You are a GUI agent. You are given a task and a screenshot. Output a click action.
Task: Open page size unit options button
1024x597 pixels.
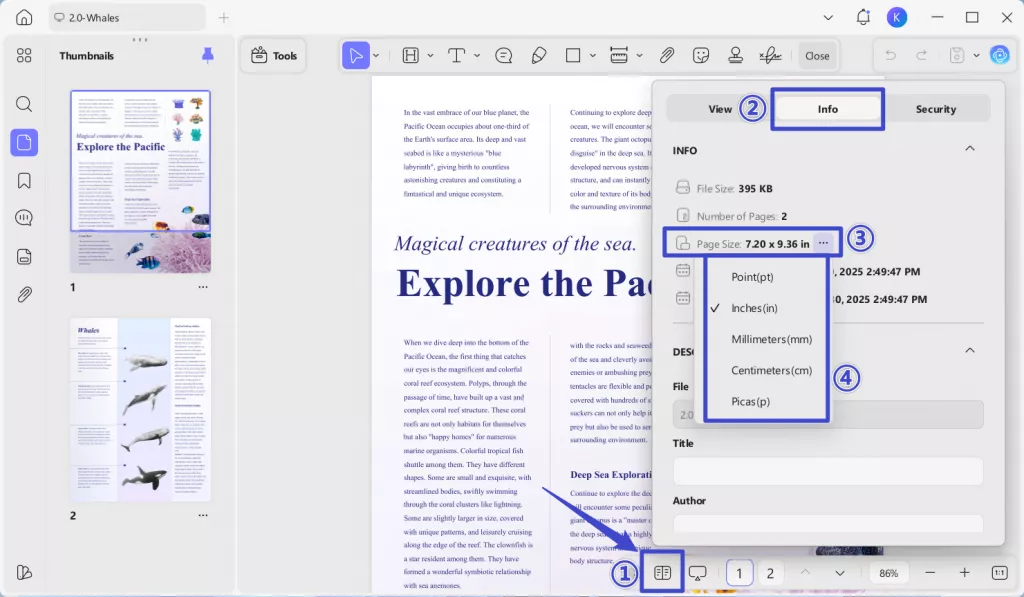tap(823, 243)
